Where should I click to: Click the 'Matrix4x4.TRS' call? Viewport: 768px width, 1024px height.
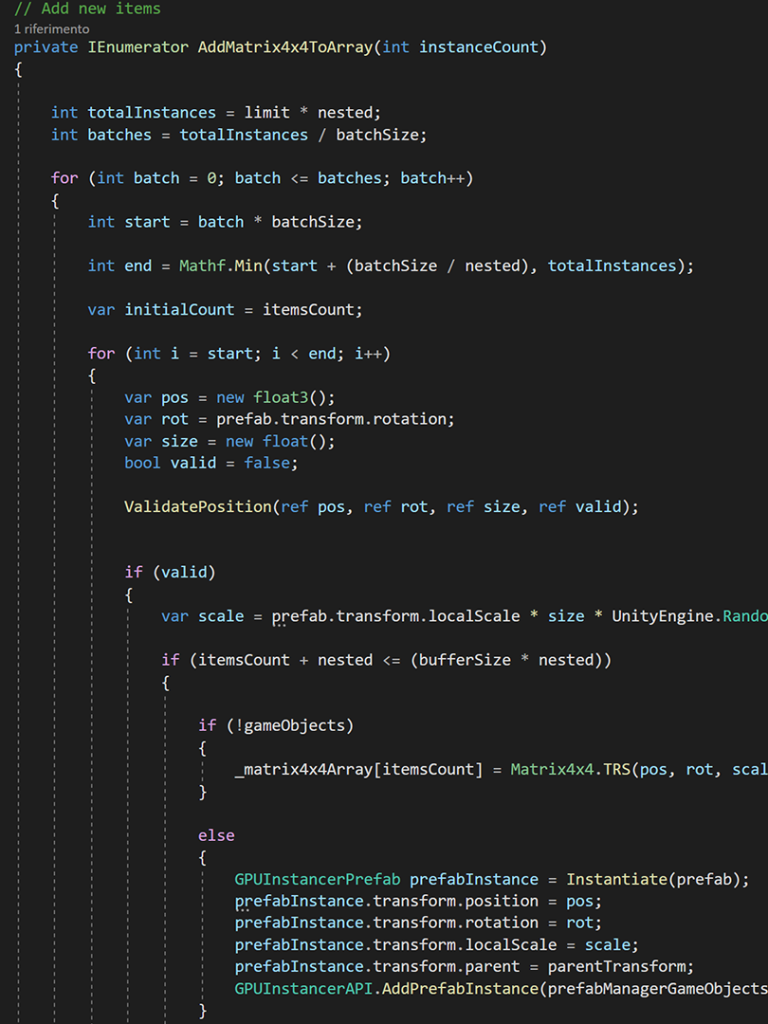(570, 769)
